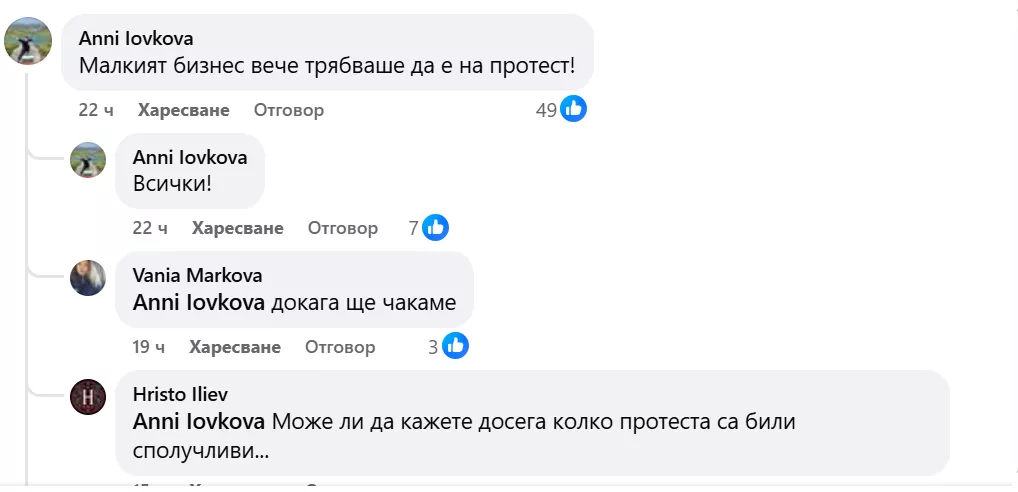Open the 19 ч timestamp link
The height and width of the screenshot is (492, 1018).
pos(148,347)
